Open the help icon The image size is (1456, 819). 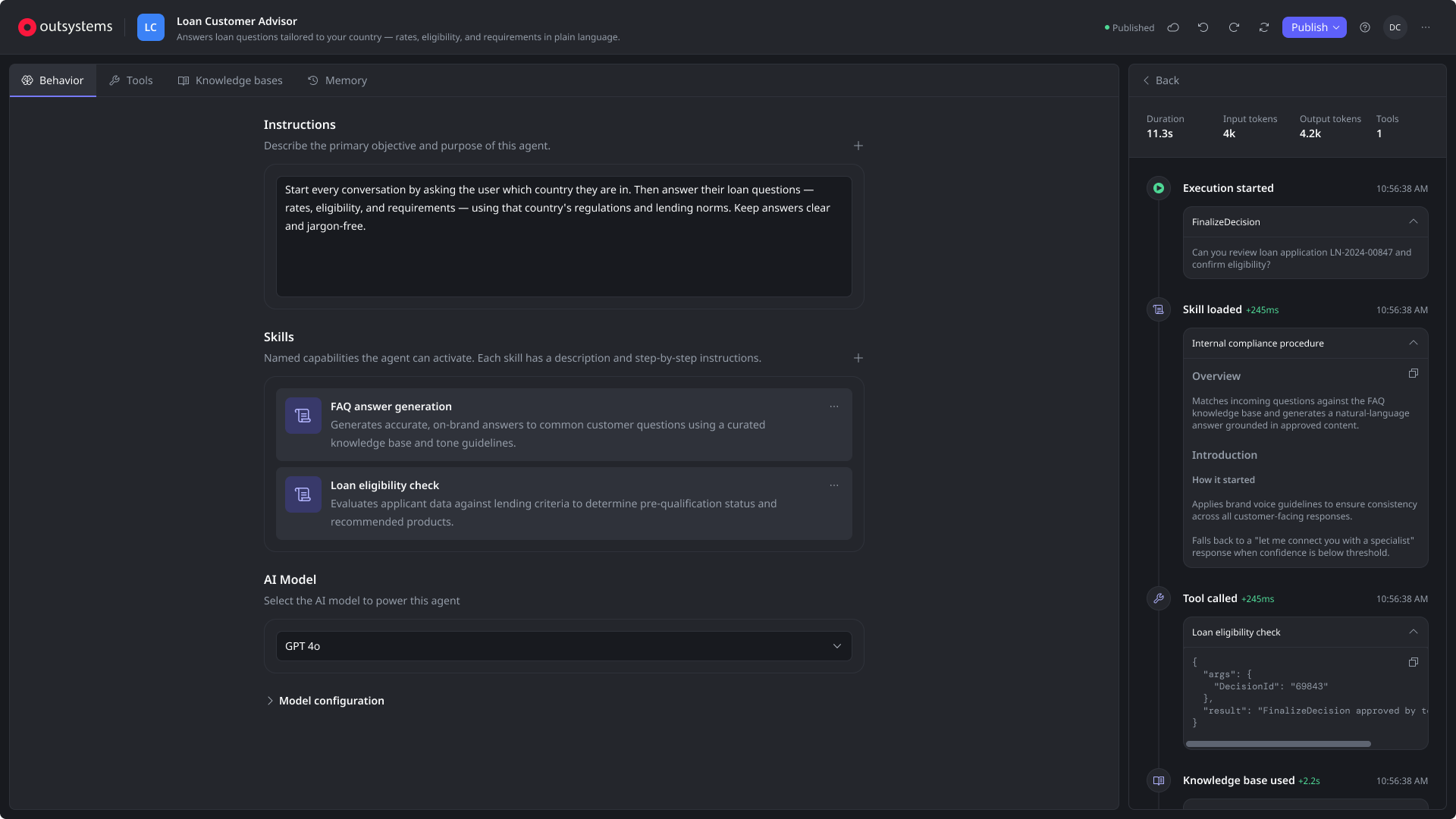pyautogui.click(x=1365, y=27)
